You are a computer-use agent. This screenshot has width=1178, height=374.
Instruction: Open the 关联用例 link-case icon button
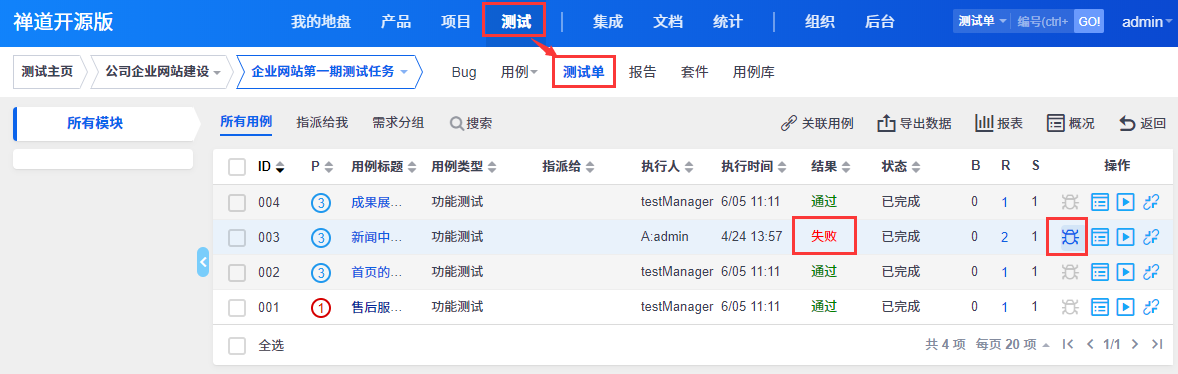(817, 123)
